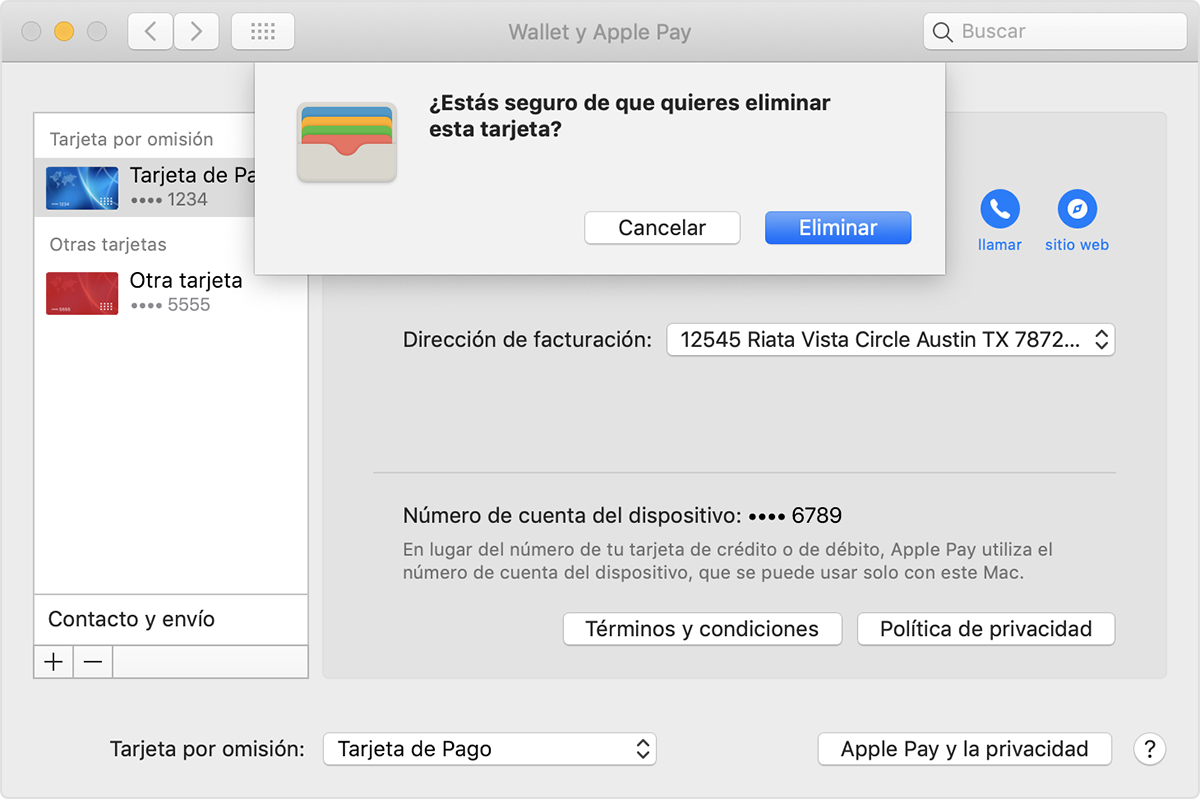
Task: Click the llamar label link
Action: (999, 245)
